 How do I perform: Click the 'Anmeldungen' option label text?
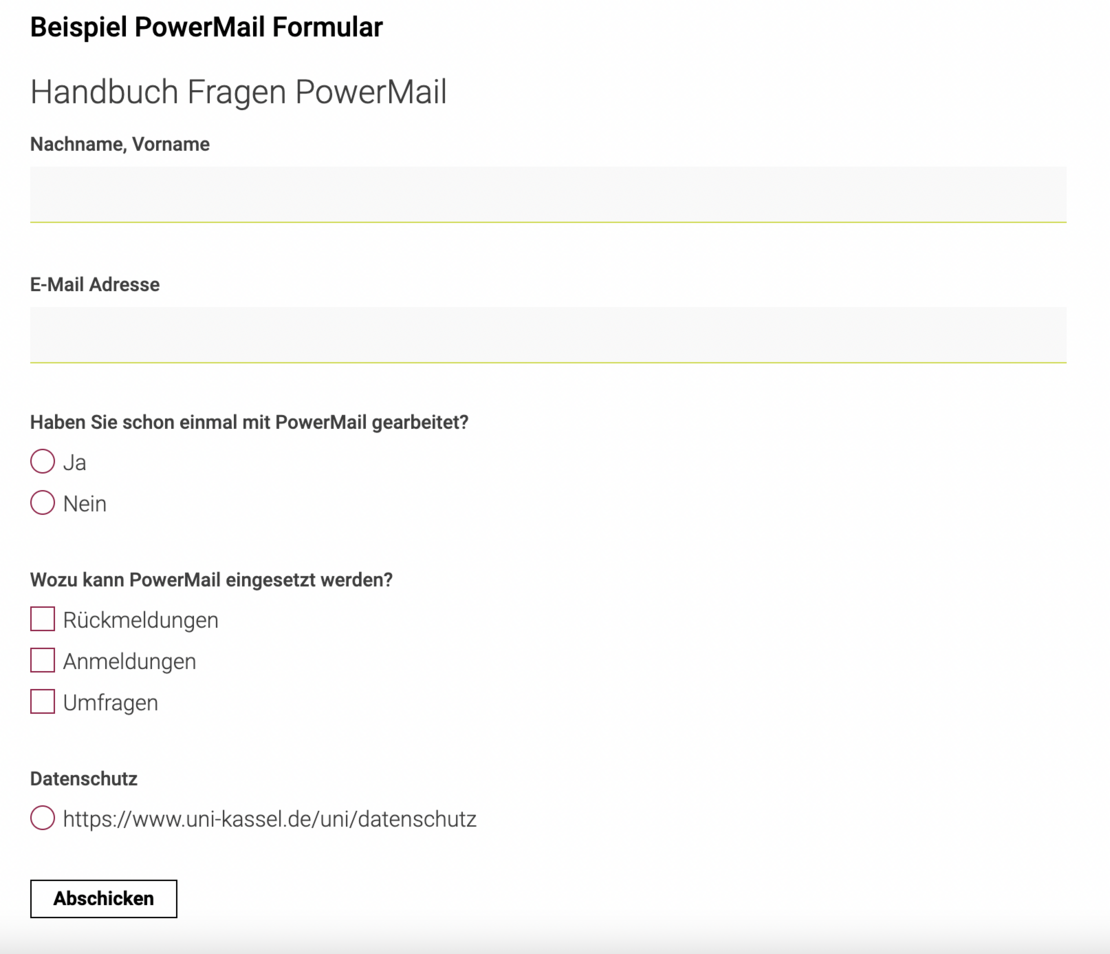129,662
